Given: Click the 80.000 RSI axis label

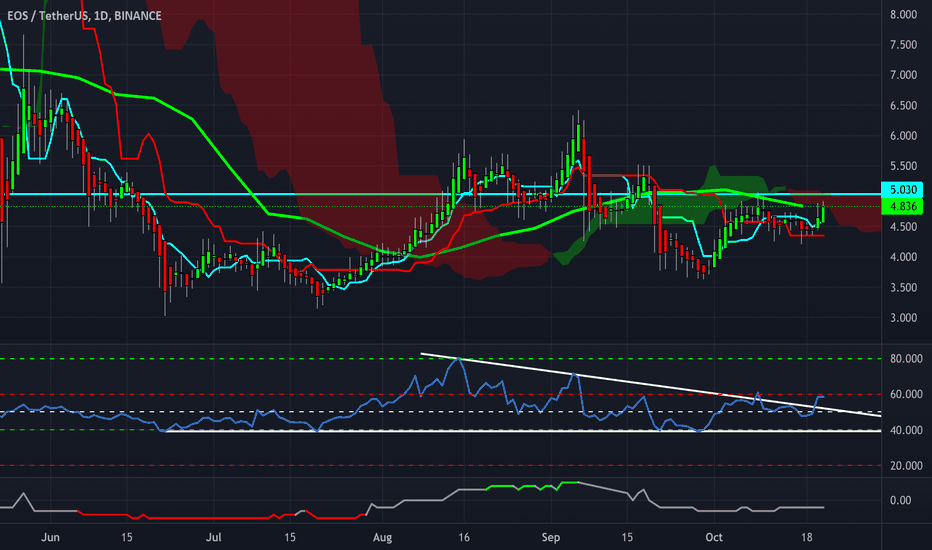Looking at the screenshot, I should tap(906, 359).
